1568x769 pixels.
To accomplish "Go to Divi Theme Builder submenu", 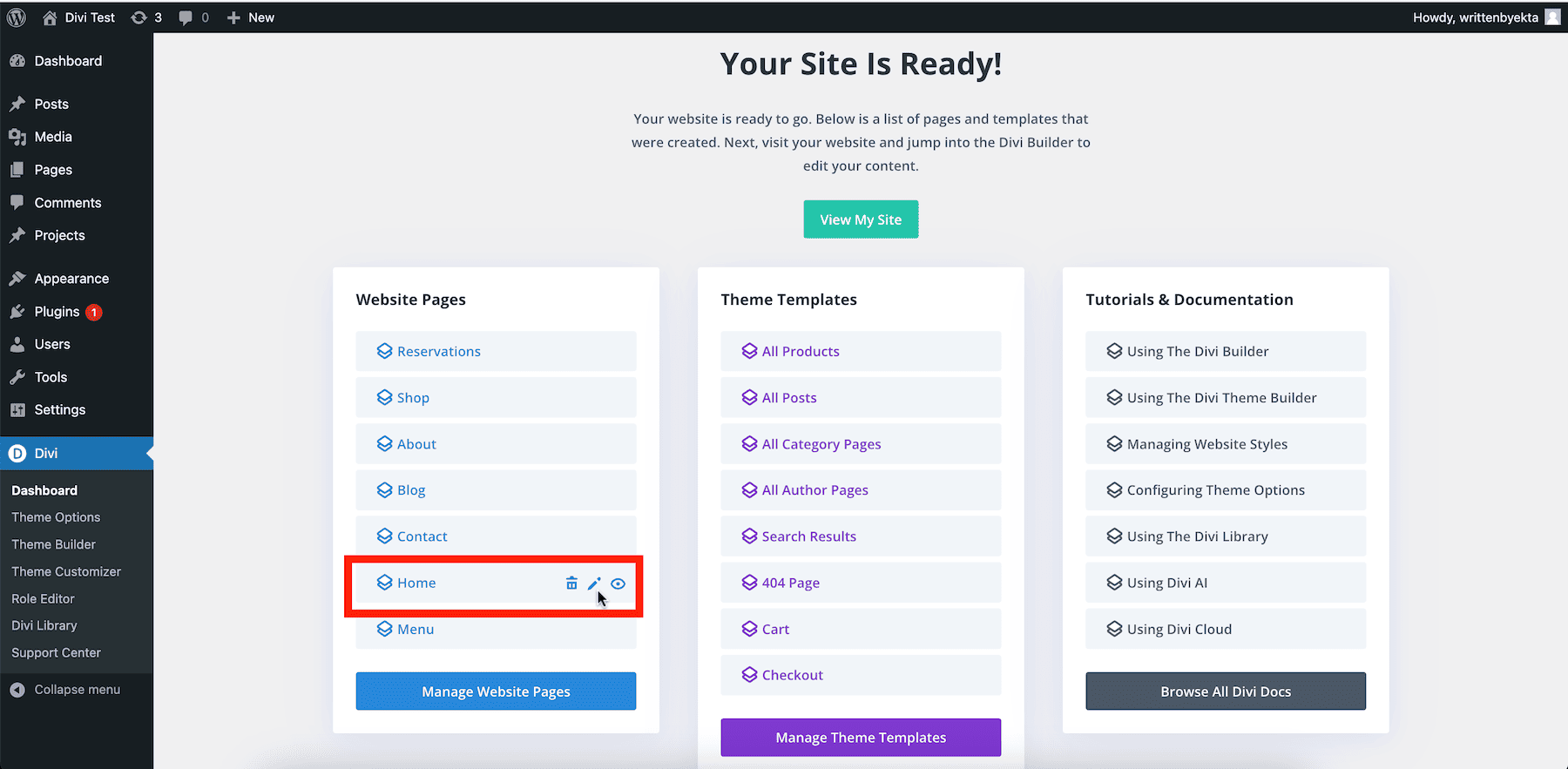I will [54, 544].
